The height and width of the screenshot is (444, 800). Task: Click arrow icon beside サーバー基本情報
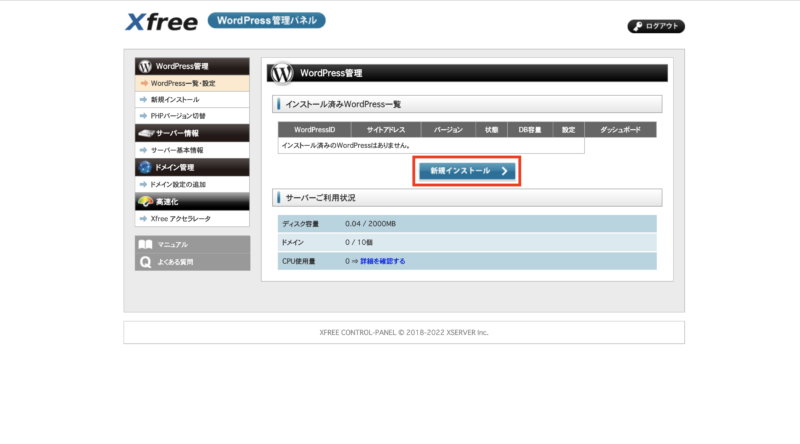[x=143, y=150]
